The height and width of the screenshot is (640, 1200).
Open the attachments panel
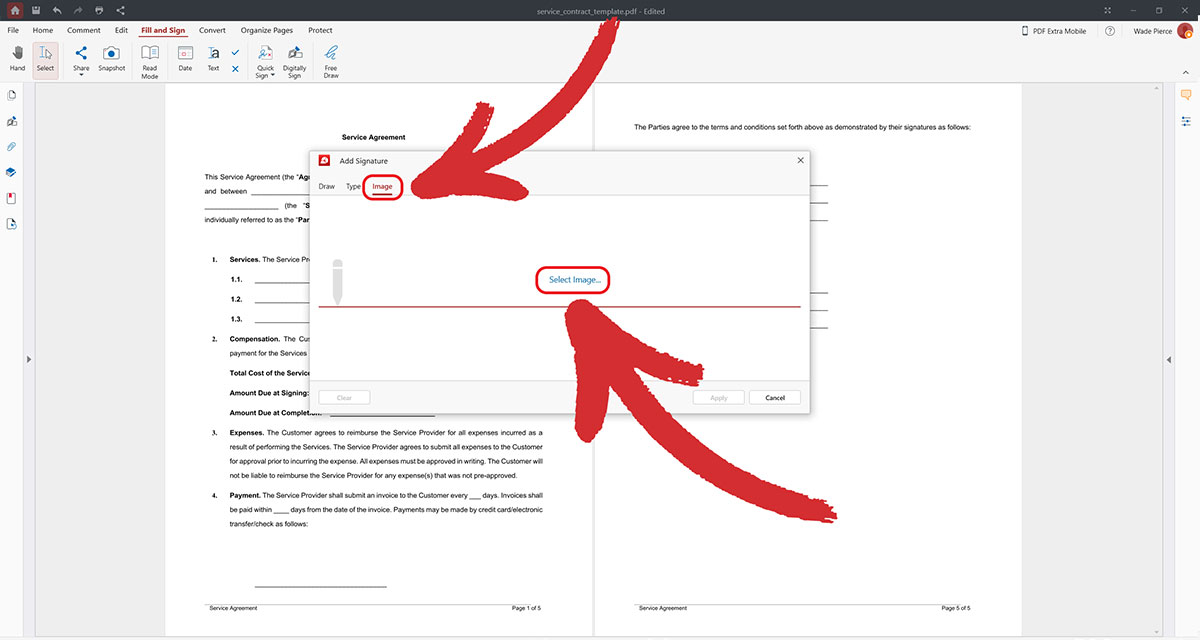point(11,147)
